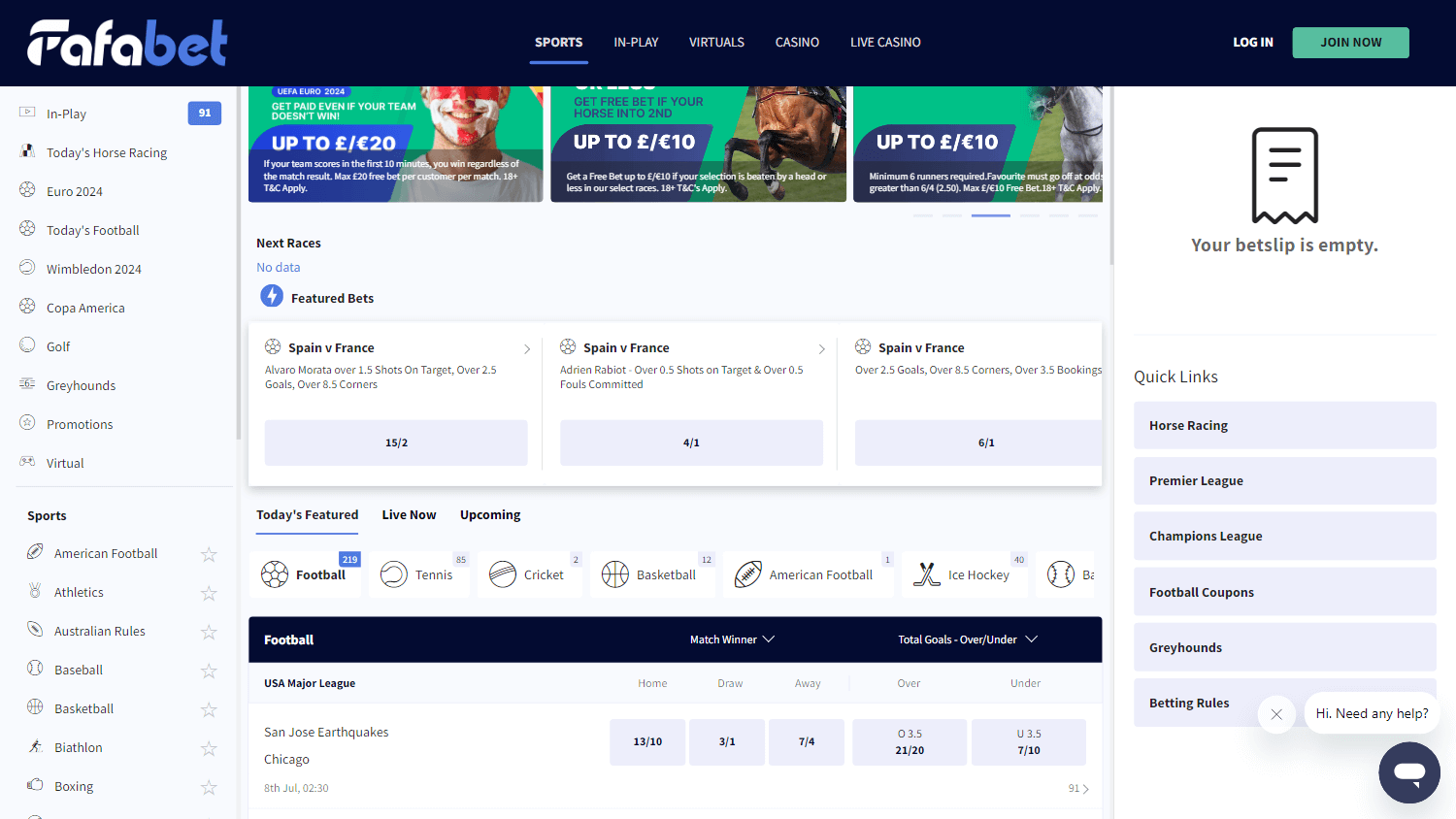Viewport: 1456px width, 819px height.
Task: Click the Baseball icon in sports list
Action: (x=35, y=669)
